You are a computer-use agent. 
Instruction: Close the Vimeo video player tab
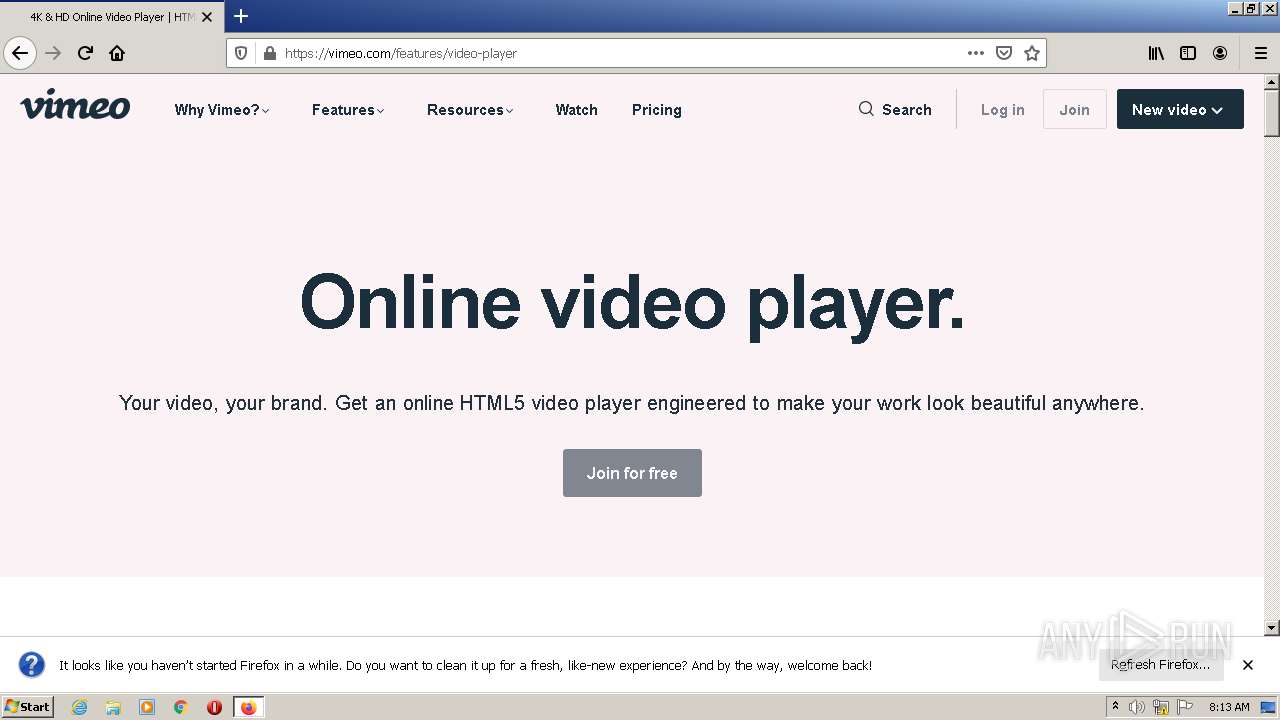click(207, 17)
